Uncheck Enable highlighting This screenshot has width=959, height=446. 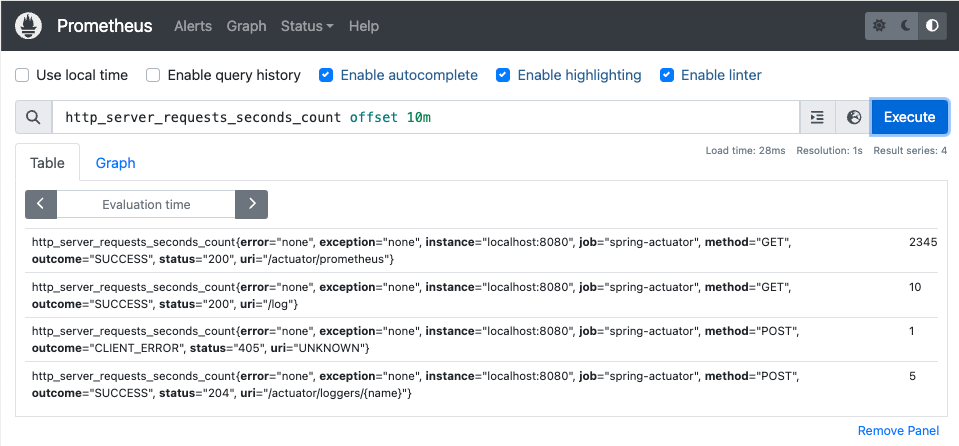point(503,75)
